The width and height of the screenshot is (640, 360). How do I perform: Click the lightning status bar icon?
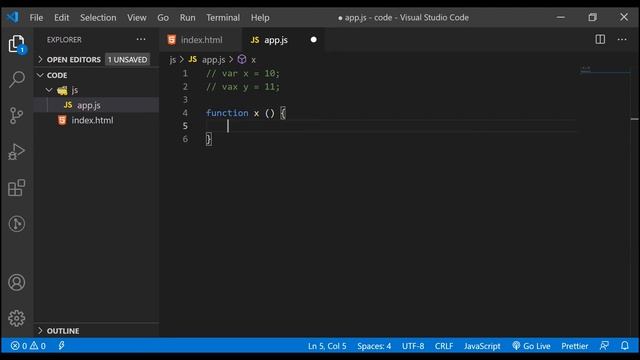click(x=61, y=346)
